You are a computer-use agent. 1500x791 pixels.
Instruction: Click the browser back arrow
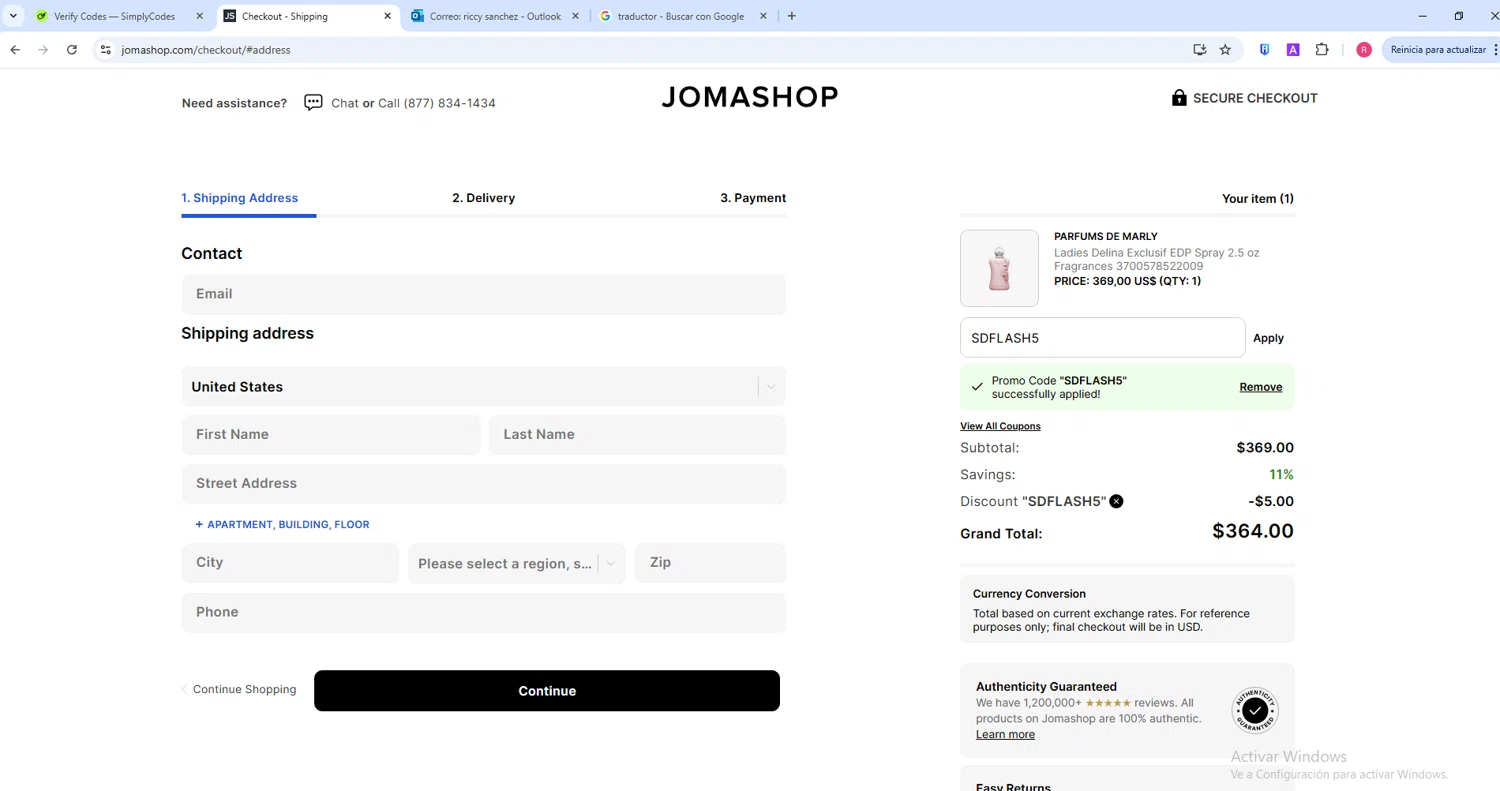pos(15,49)
